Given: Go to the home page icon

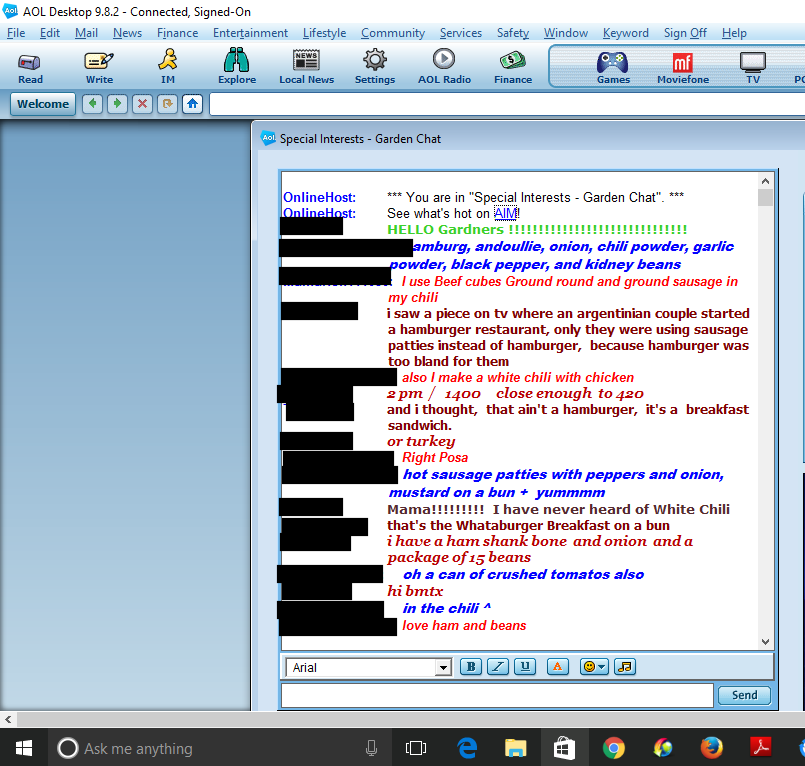Looking at the screenshot, I should point(193,104).
